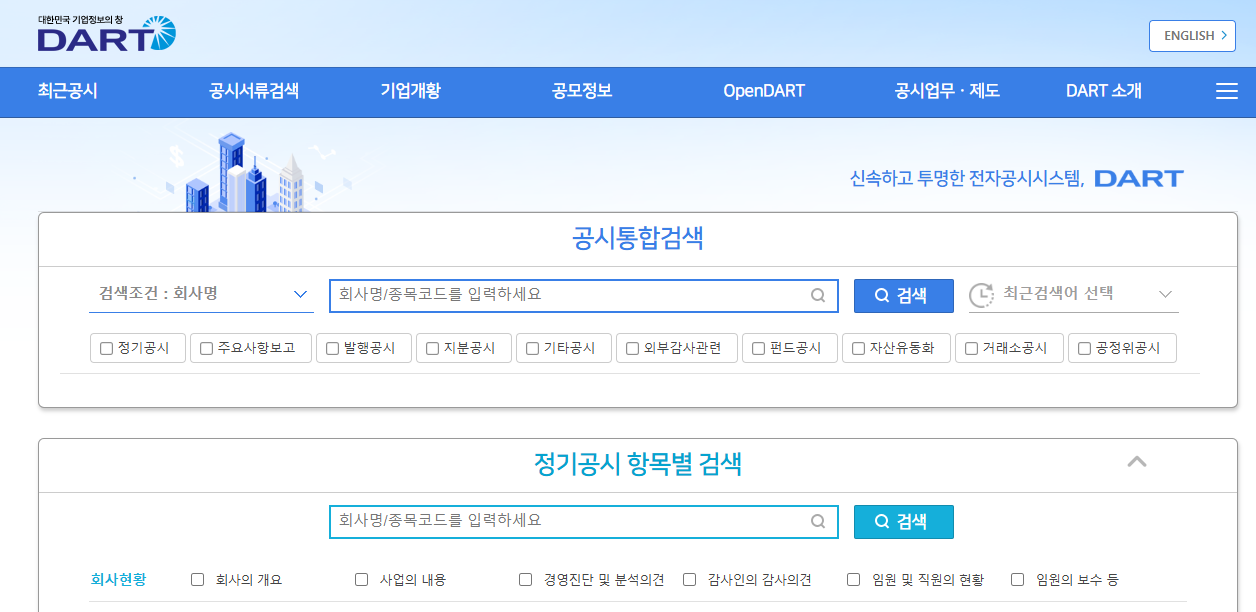Collapse the 정기공시 항목별 검색 section

[x=1136, y=461]
